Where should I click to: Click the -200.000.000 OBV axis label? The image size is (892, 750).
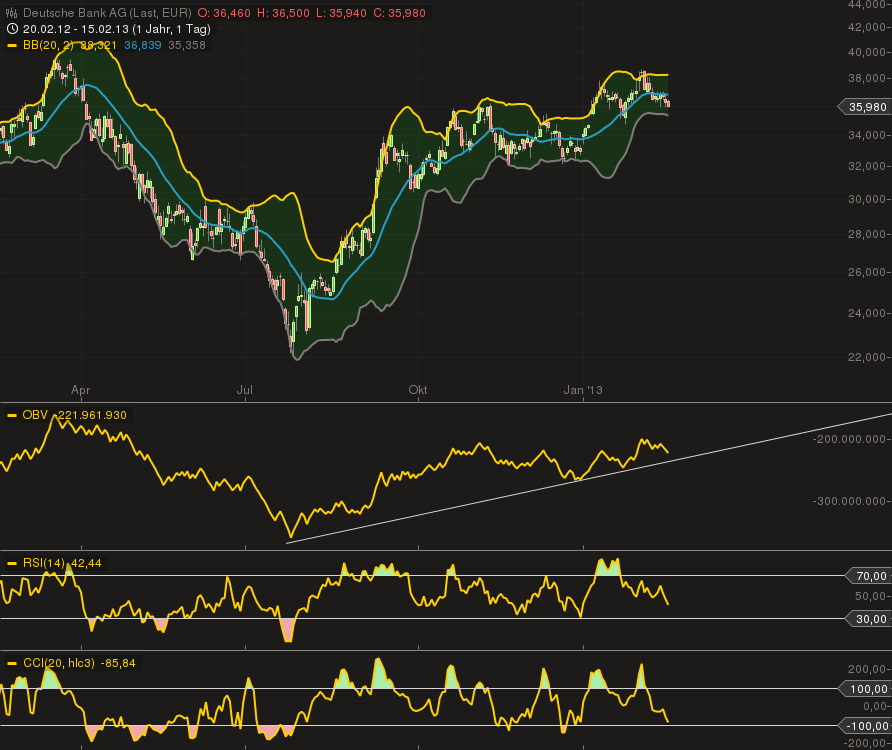(850, 439)
